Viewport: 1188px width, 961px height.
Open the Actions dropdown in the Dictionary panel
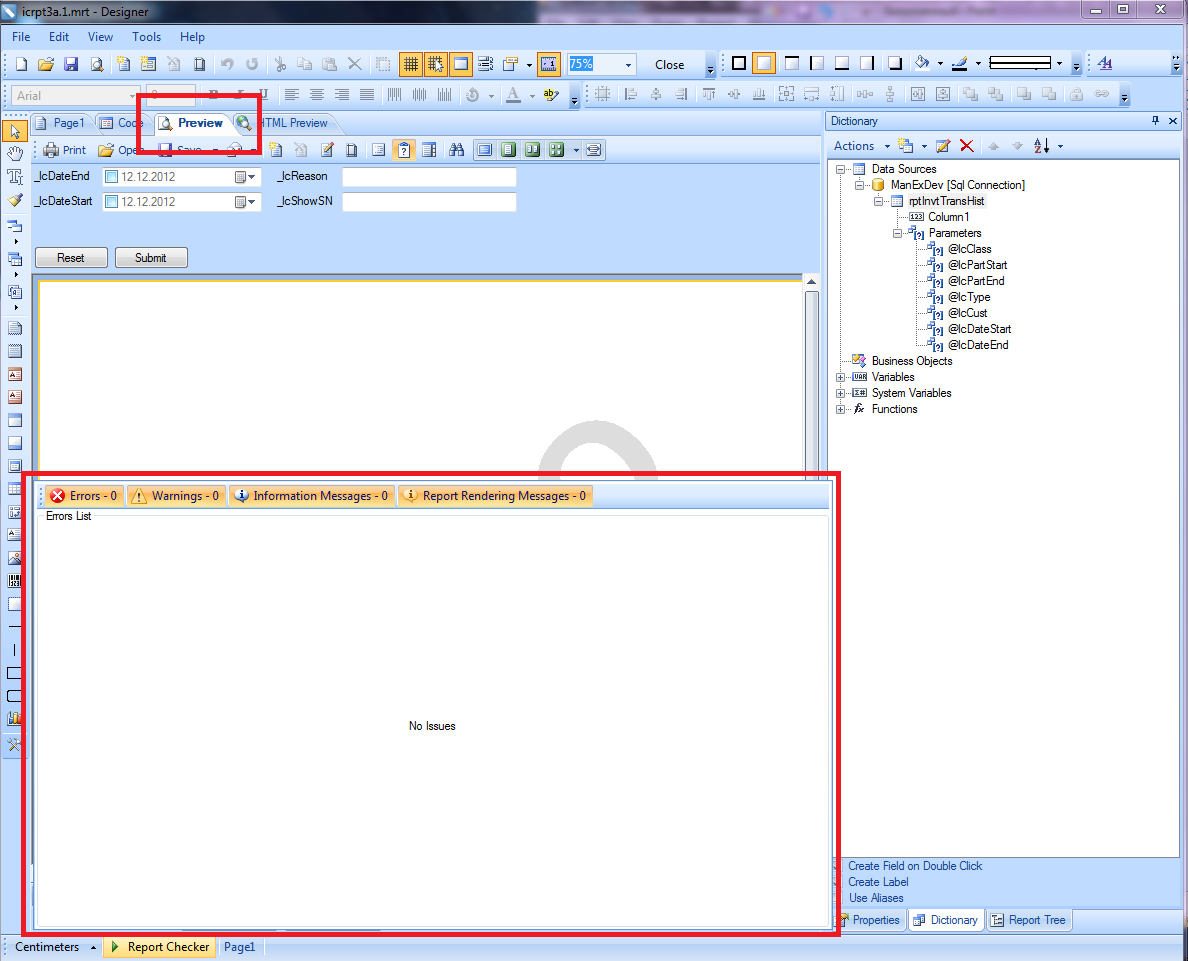tap(861, 146)
